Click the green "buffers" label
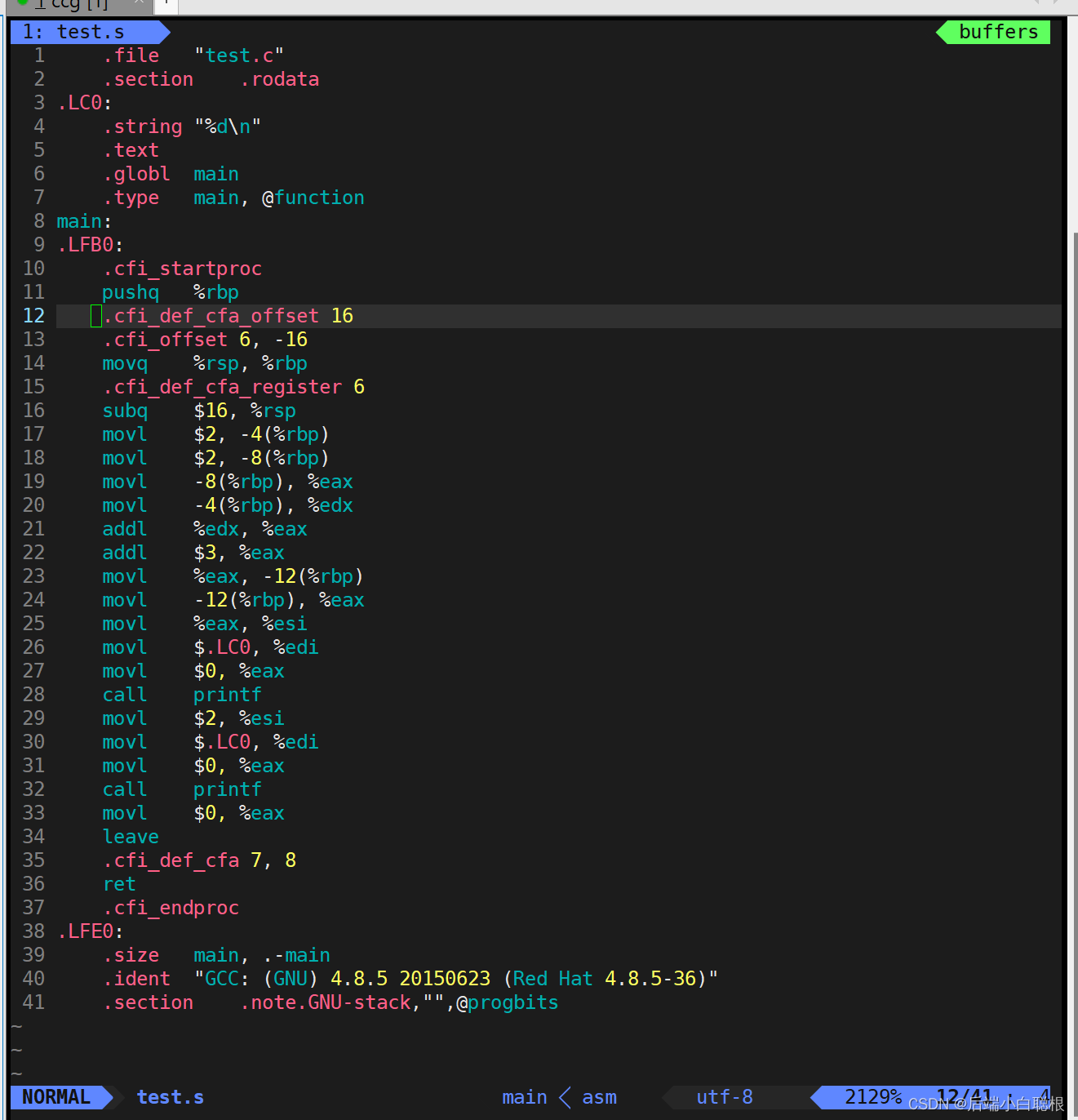Viewport: 1078px width, 1120px height. (997, 32)
